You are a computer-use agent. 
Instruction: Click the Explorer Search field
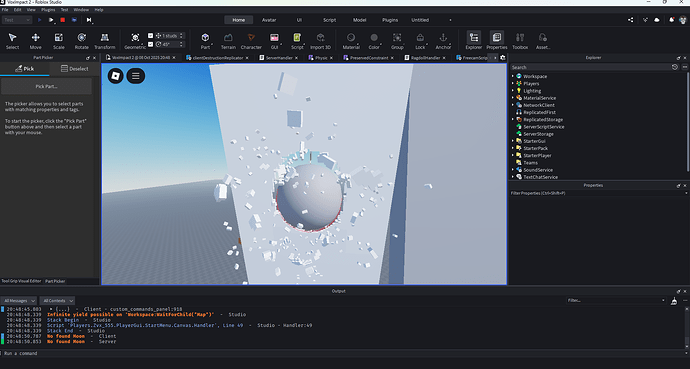pos(590,67)
